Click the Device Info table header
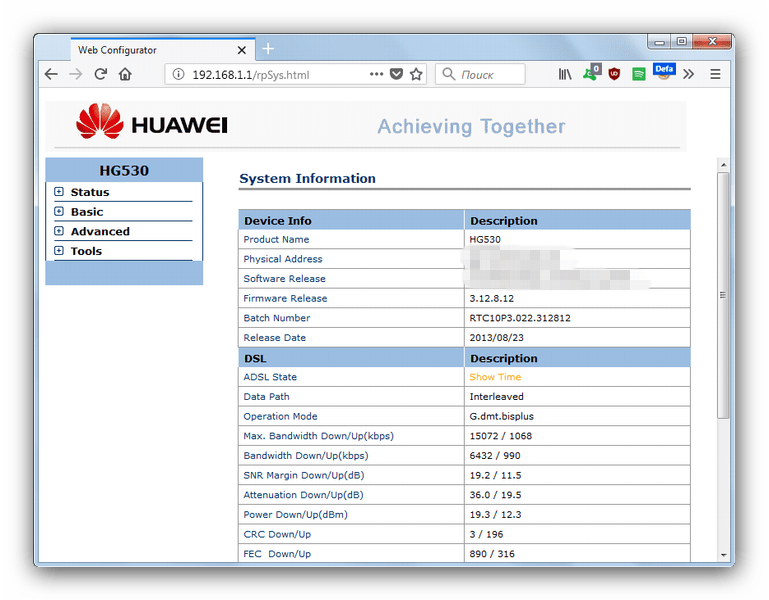Screen dimensions: 769x600 pos(278,221)
